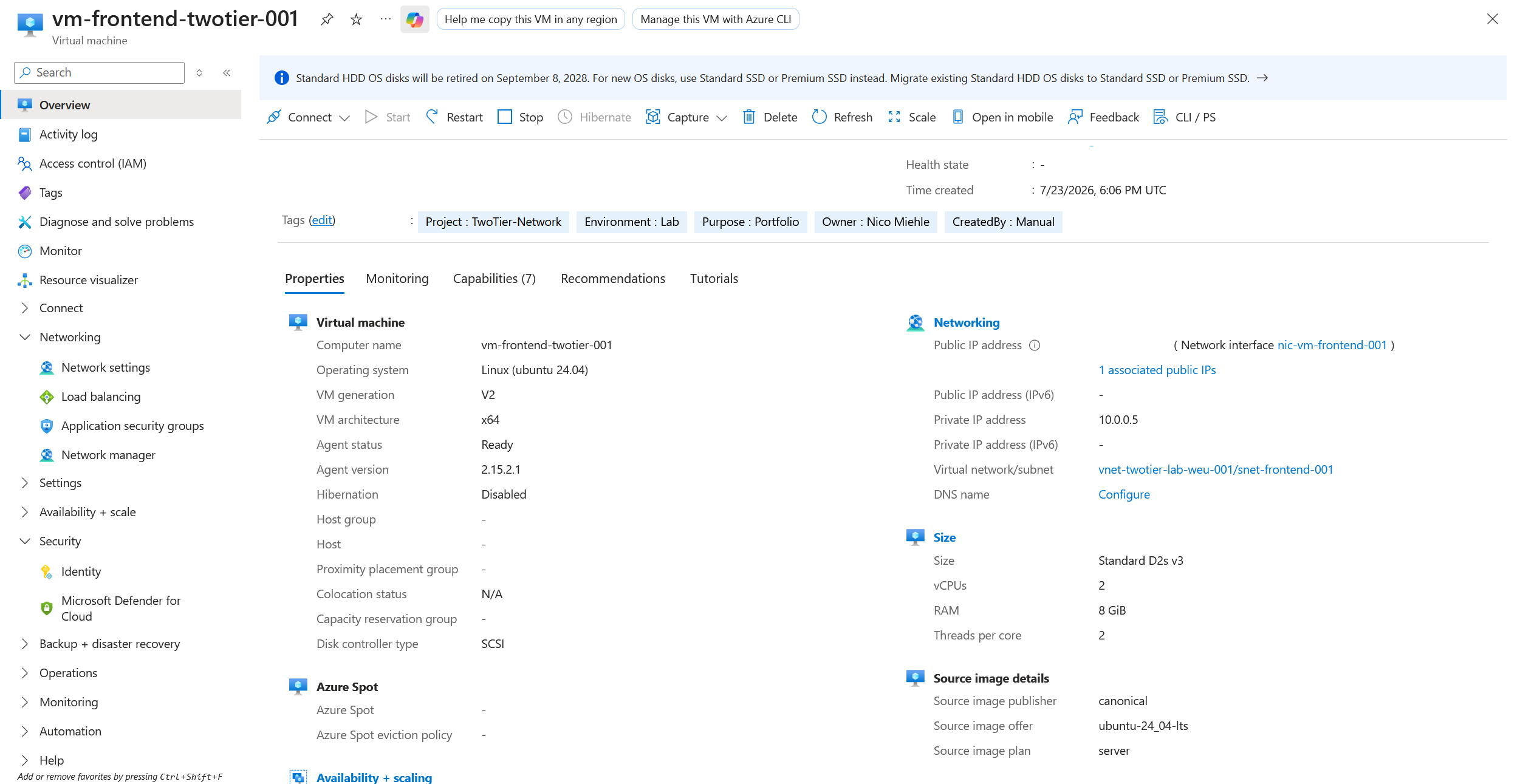Screen dimensions: 1520x784
Task: Click the Scale toolbar button
Action: click(x=911, y=117)
